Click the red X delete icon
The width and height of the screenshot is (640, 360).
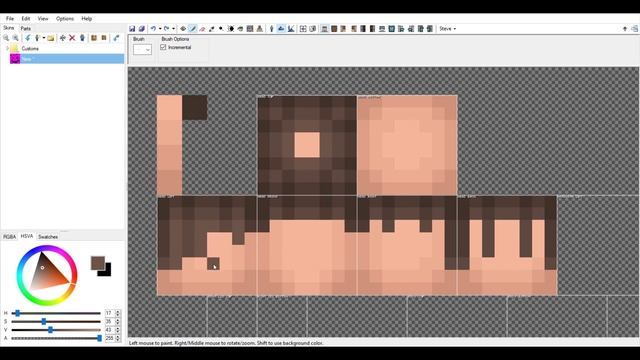click(72, 38)
